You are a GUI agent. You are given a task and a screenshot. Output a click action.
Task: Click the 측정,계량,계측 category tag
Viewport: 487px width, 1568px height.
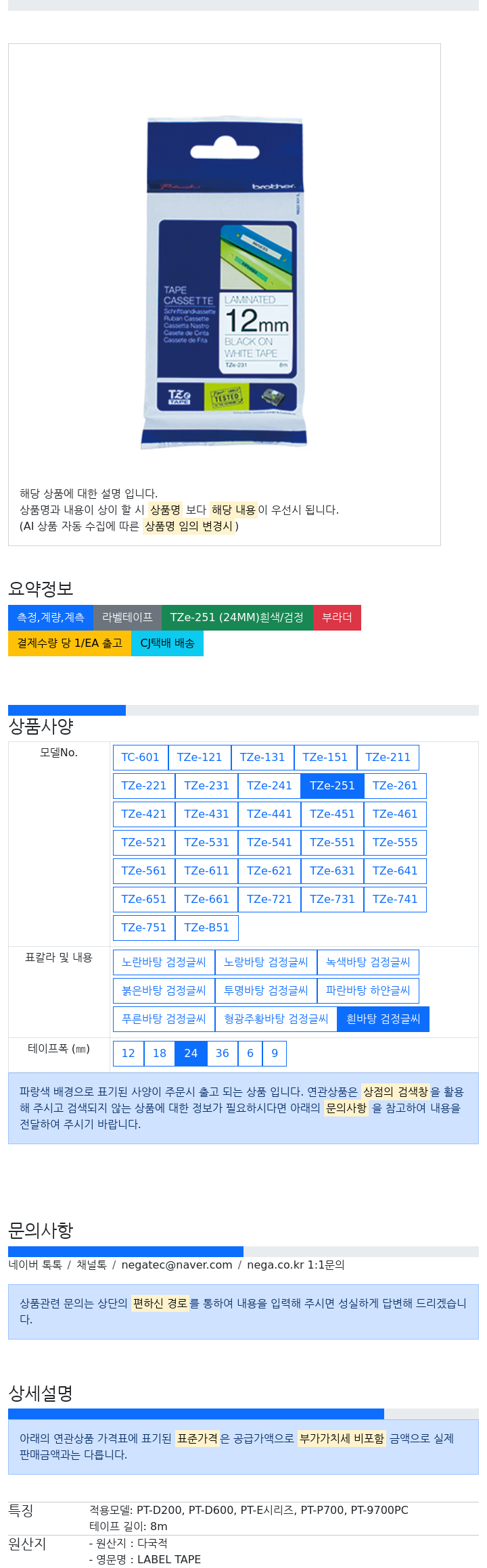[x=51, y=618]
